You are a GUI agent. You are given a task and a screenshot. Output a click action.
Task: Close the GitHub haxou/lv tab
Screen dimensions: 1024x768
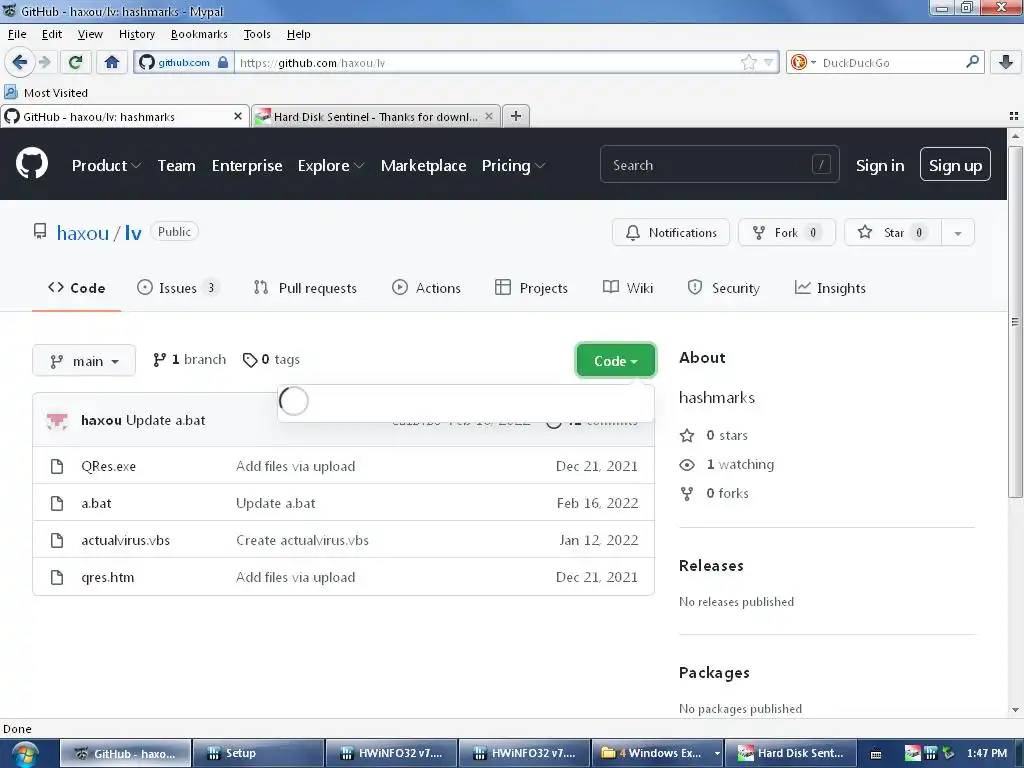coord(238,116)
